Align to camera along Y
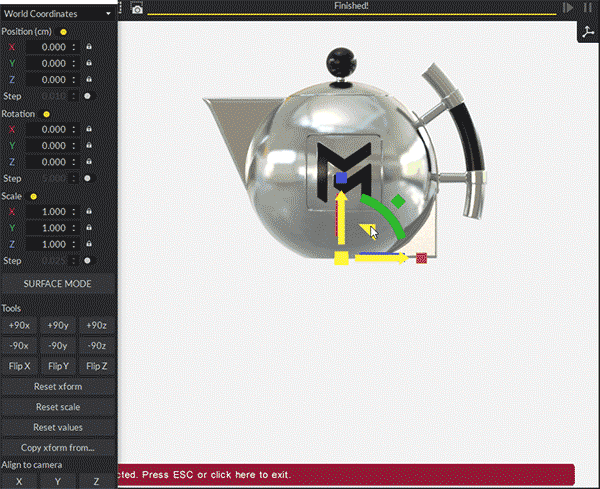Image resolution: width=600 pixels, height=489 pixels. pyautogui.click(x=58, y=482)
